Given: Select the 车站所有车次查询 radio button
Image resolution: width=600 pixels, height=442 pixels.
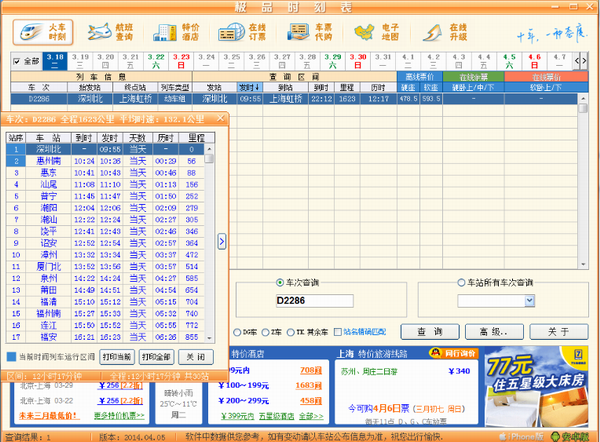Looking at the screenshot, I should coord(461,282).
